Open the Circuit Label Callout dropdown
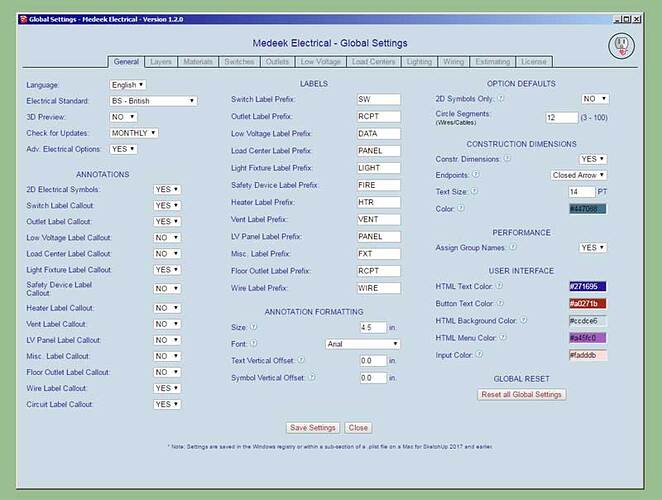The height and width of the screenshot is (500, 662). click(x=167, y=404)
